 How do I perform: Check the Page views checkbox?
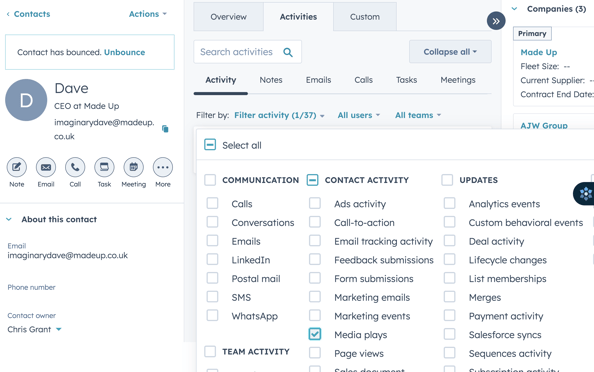[x=315, y=353]
